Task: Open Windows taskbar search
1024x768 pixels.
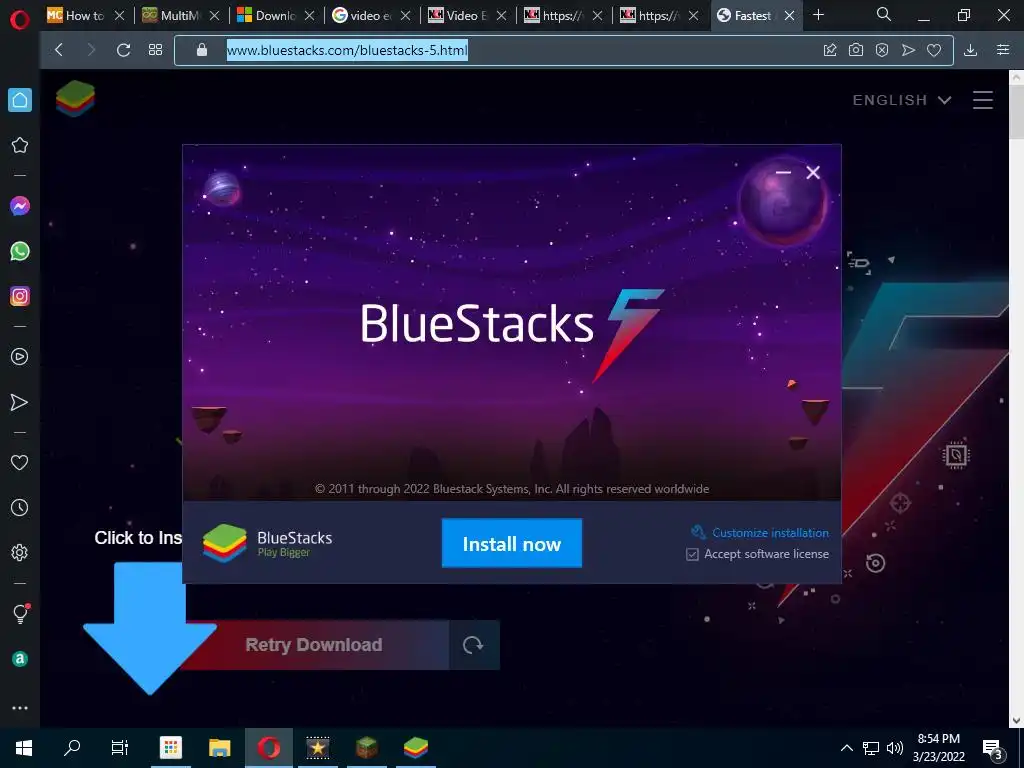Action: tap(72, 748)
